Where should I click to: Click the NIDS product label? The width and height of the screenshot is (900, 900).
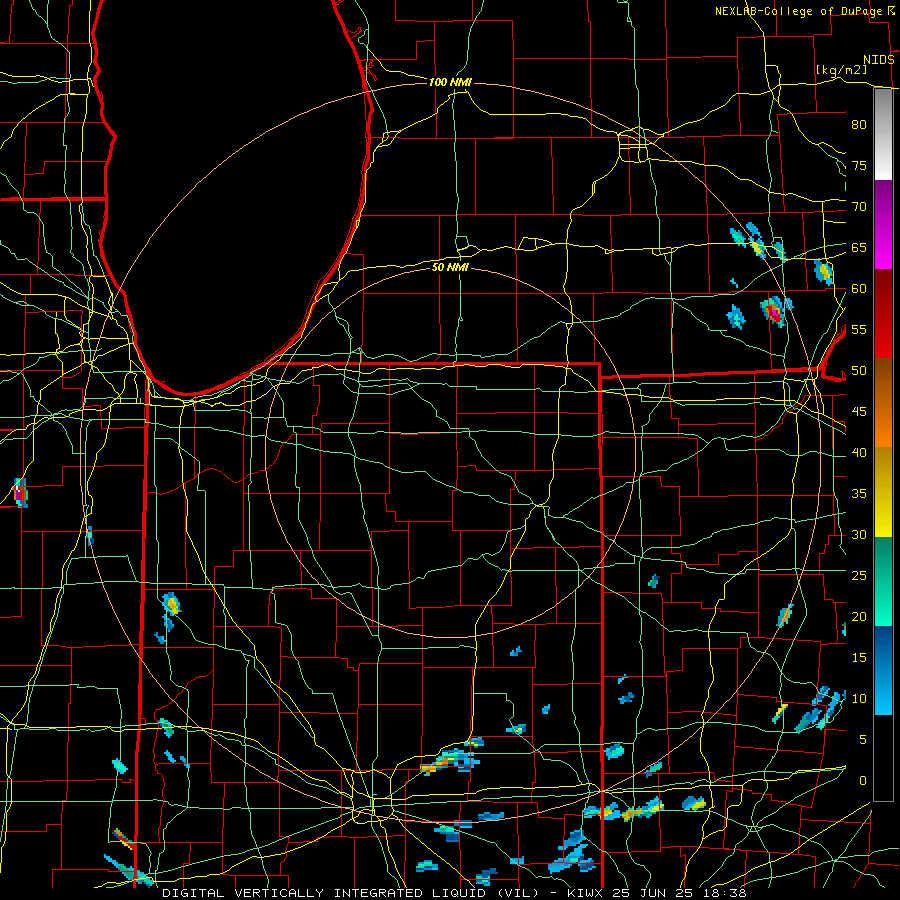879,60
